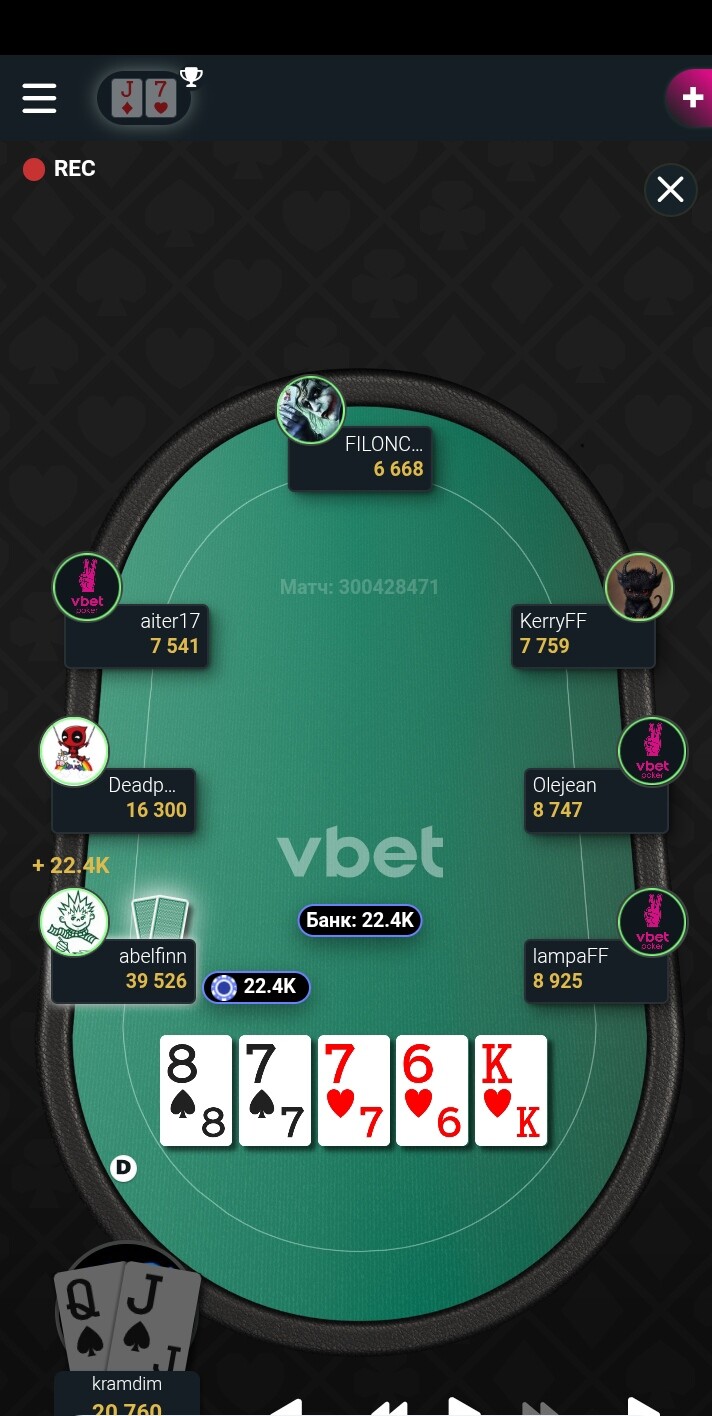Open the J7 hand history badge
The height and width of the screenshot is (1416, 712).
[144, 98]
